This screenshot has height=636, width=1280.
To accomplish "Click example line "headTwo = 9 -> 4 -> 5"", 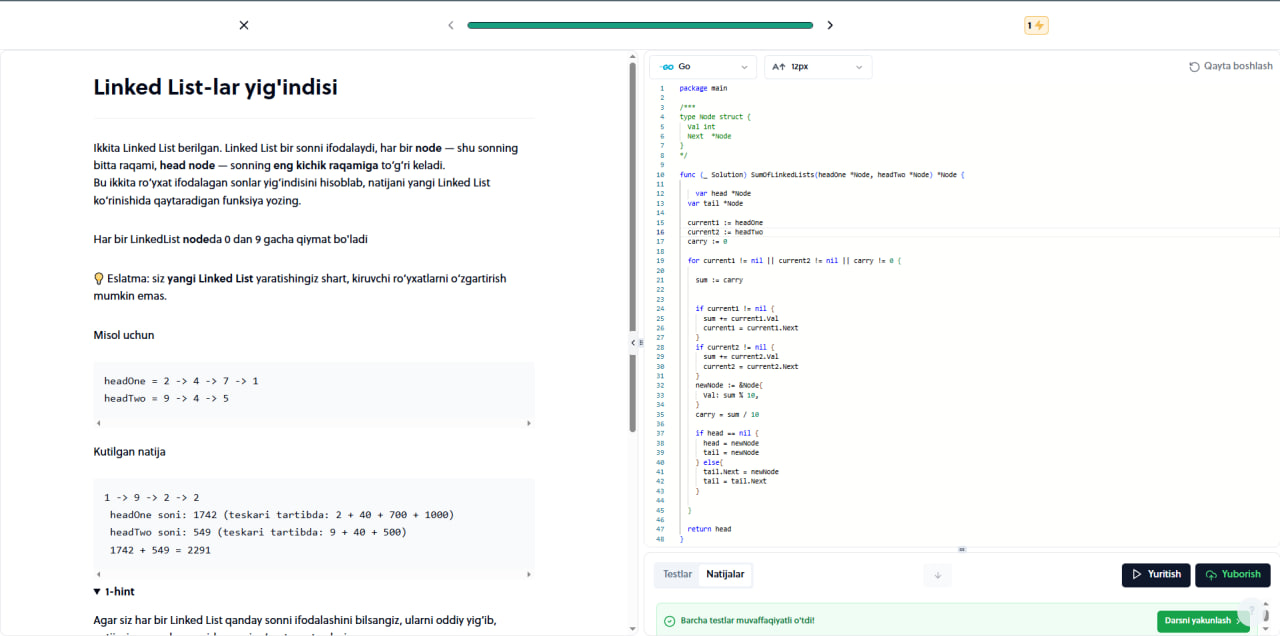I will coord(166,398).
